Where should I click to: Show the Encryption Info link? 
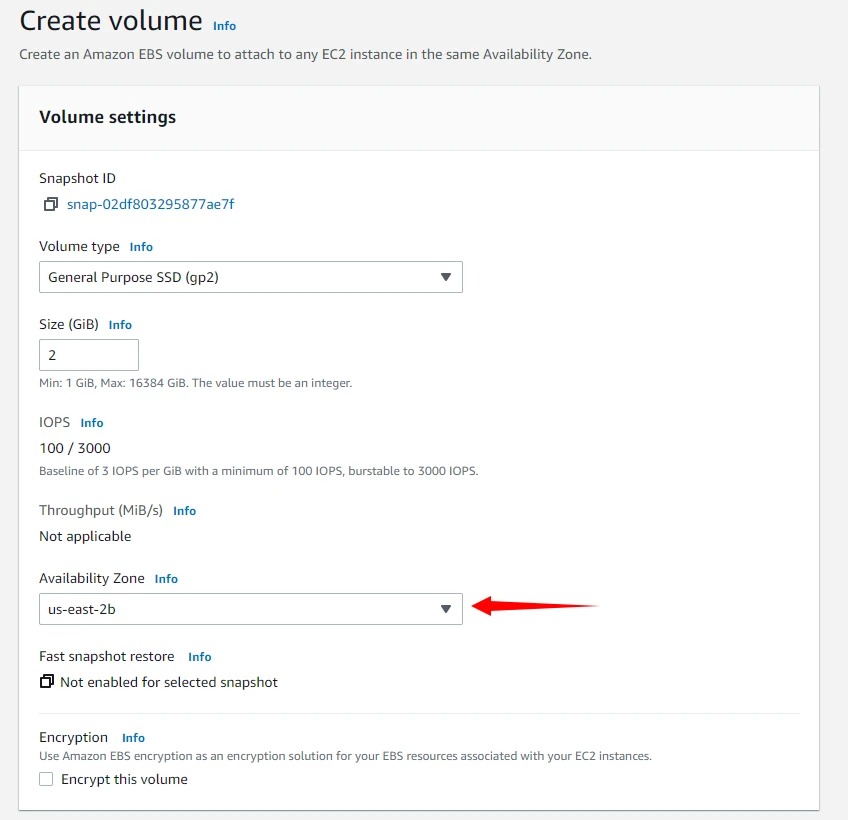click(x=133, y=738)
